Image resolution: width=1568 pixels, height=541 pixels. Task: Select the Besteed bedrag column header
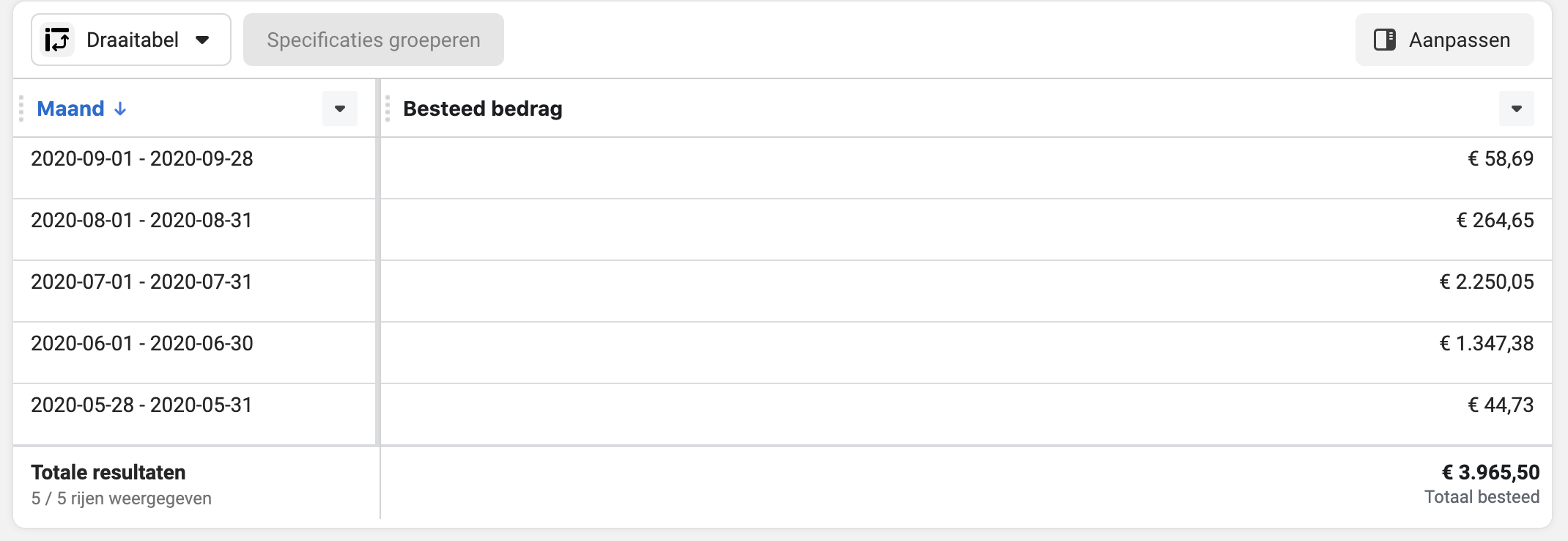[483, 108]
